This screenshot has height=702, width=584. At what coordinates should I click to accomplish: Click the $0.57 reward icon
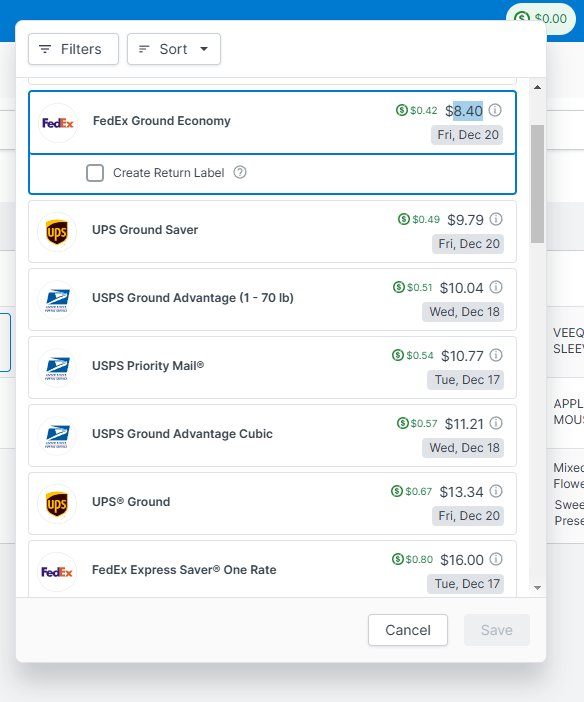403,423
